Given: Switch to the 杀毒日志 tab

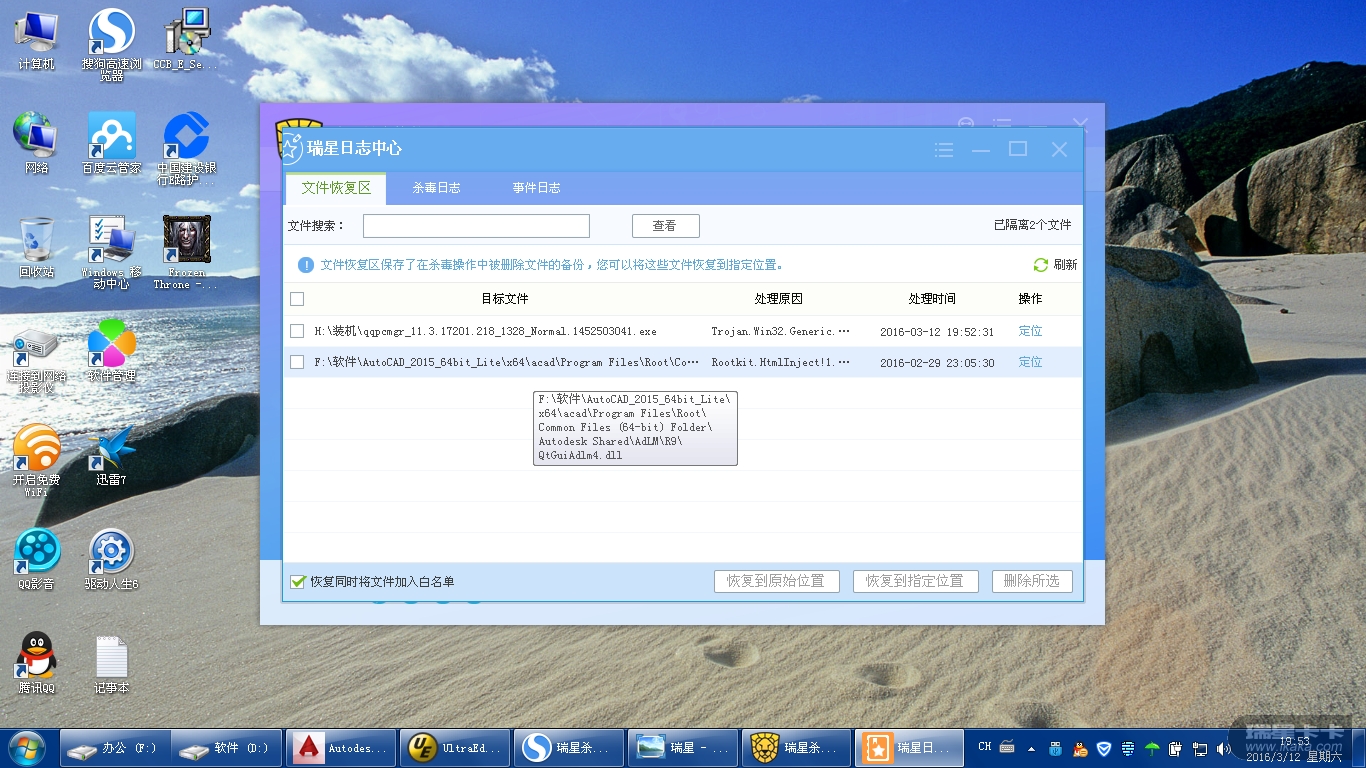Looking at the screenshot, I should point(436,188).
